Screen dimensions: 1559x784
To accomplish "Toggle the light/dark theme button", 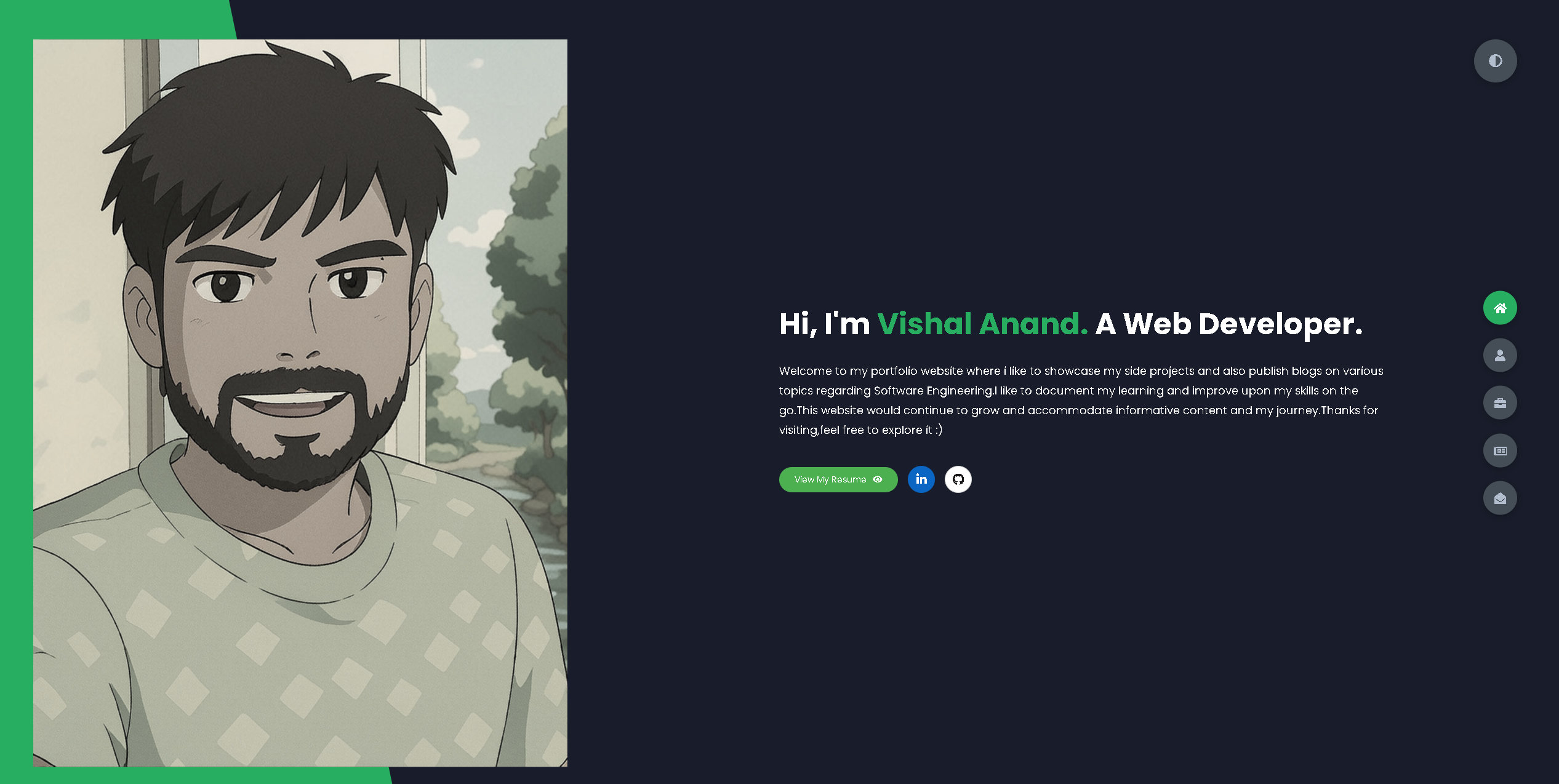I will click(1495, 61).
